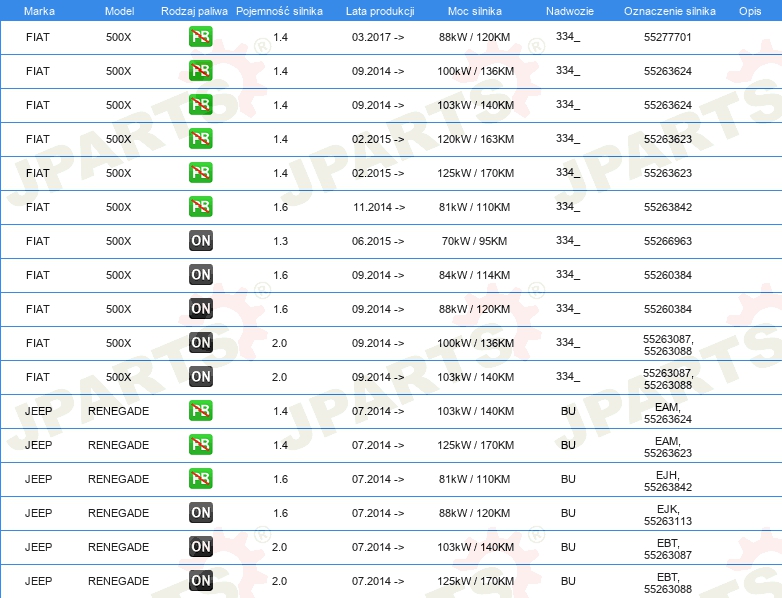This screenshot has width=782, height=598.
Task: Click the petrol icon in the Jeep 1.4 103kW / 140KM row
Action: [200, 411]
